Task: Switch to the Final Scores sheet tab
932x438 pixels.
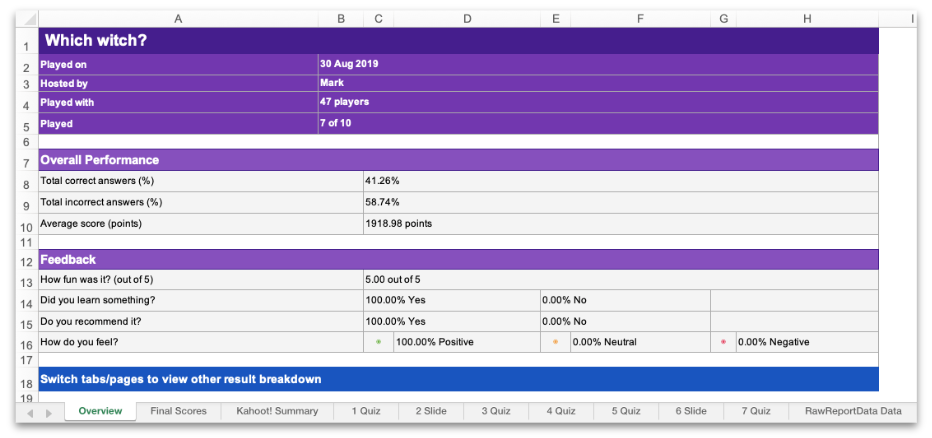Action: (x=178, y=411)
